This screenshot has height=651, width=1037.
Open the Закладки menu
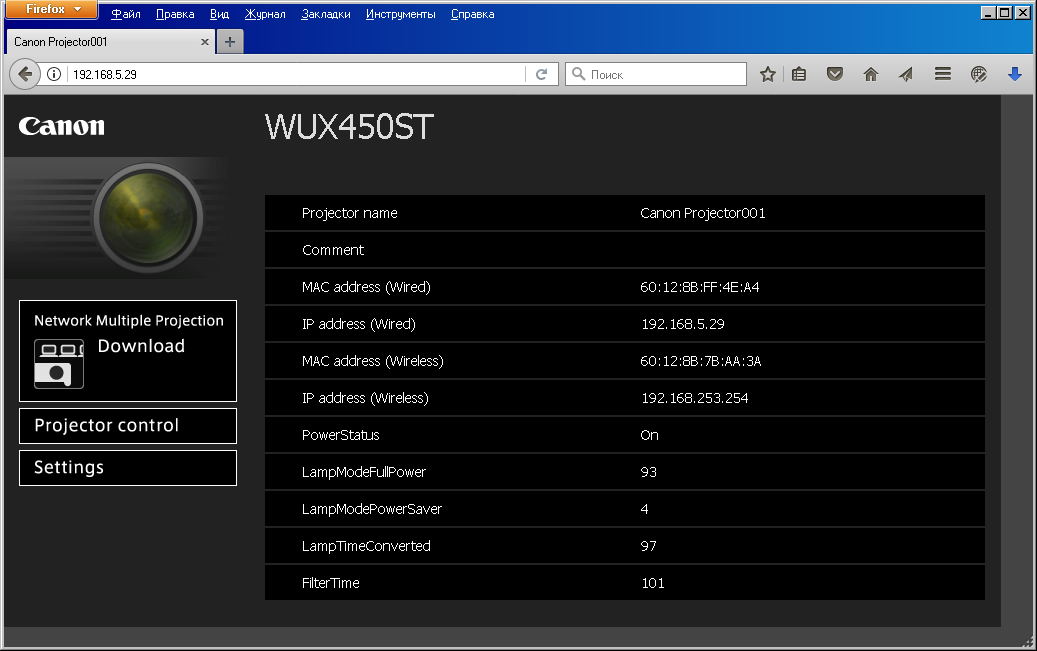pos(326,14)
